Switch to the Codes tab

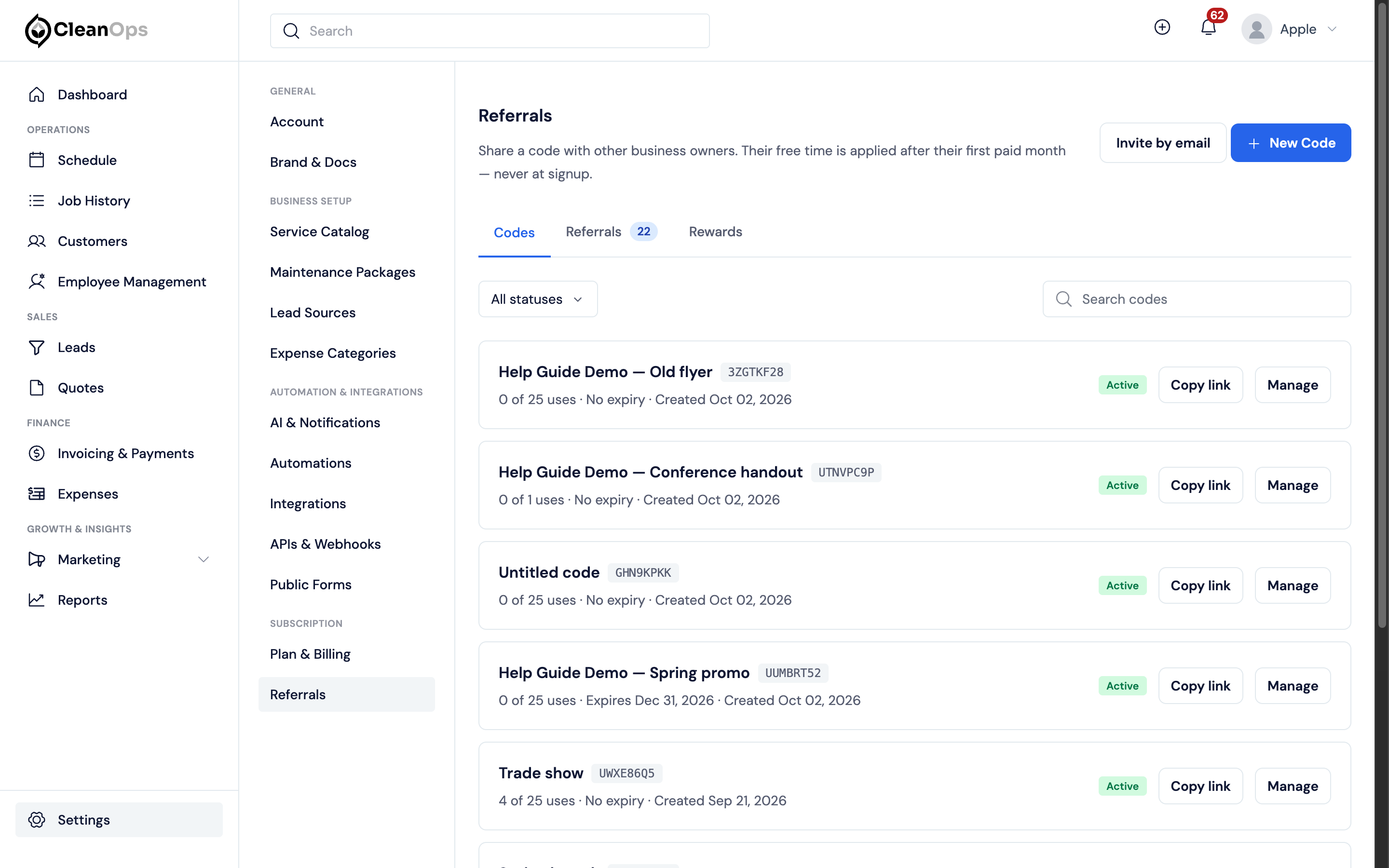(514, 232)
